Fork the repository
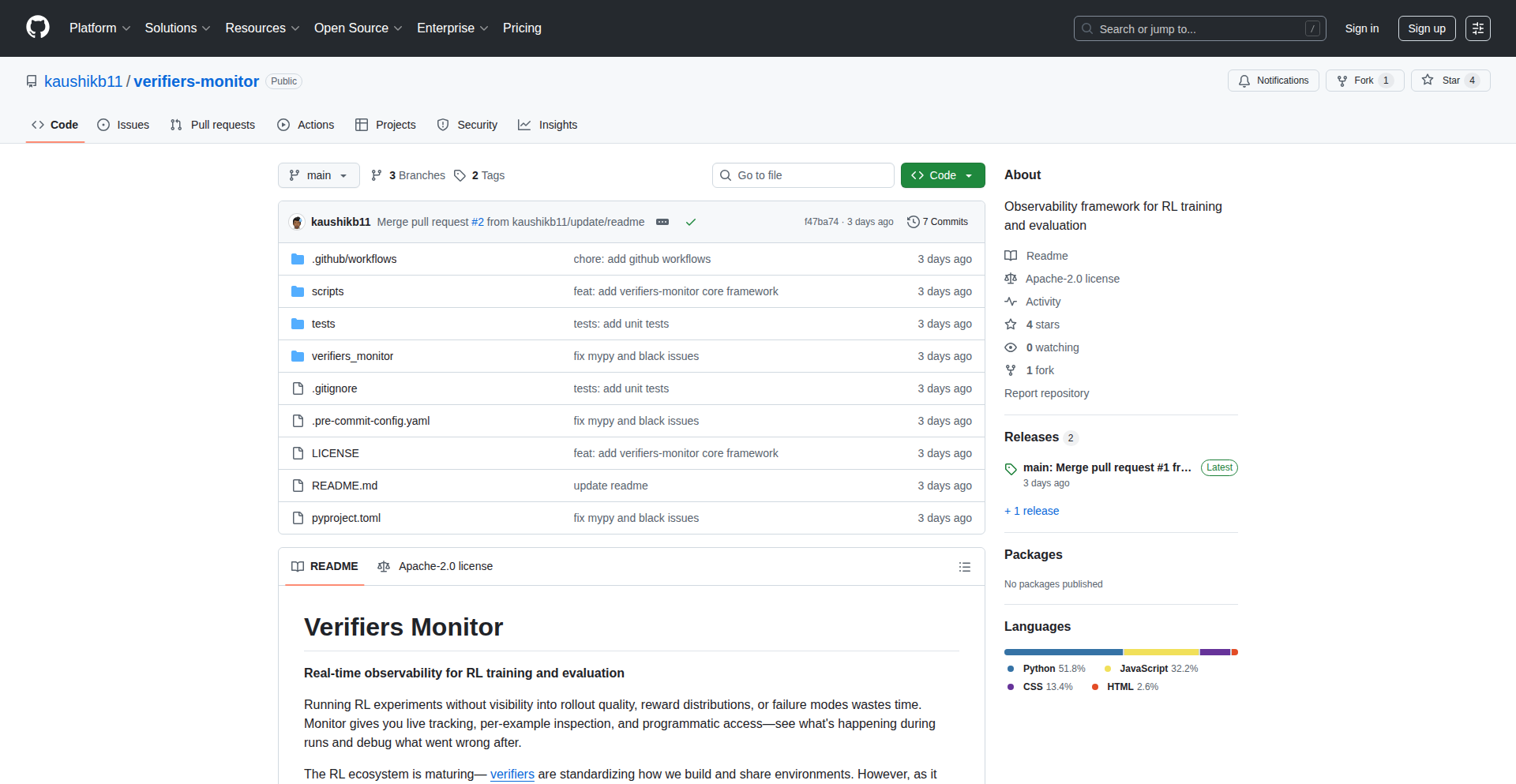Viewport: 1516px width, 784px height. click(1363, 81)
